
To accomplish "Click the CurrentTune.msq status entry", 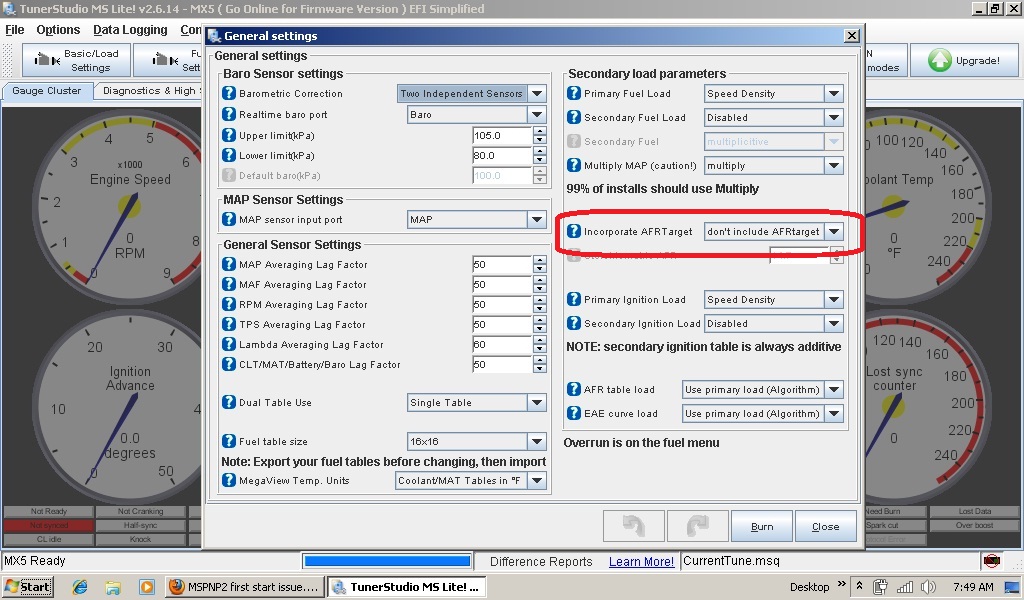I will click(x=731, y=561).
